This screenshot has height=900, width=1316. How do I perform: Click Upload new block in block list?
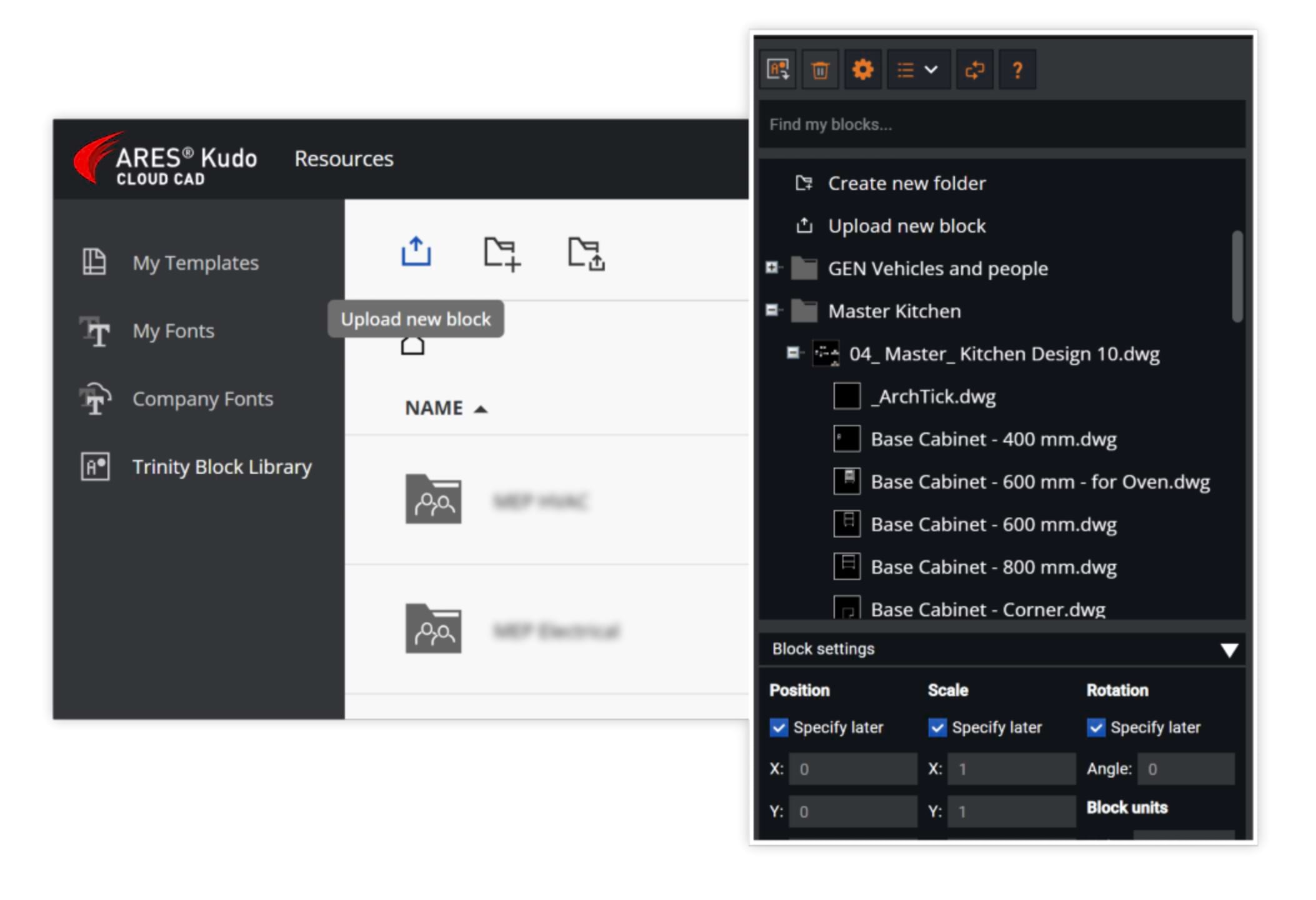click(x=906, y=226)
